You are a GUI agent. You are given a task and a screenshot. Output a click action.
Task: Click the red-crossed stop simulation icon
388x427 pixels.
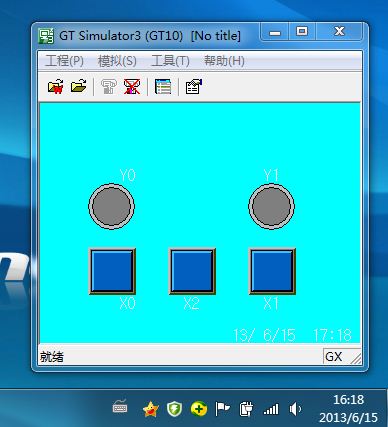132,87
